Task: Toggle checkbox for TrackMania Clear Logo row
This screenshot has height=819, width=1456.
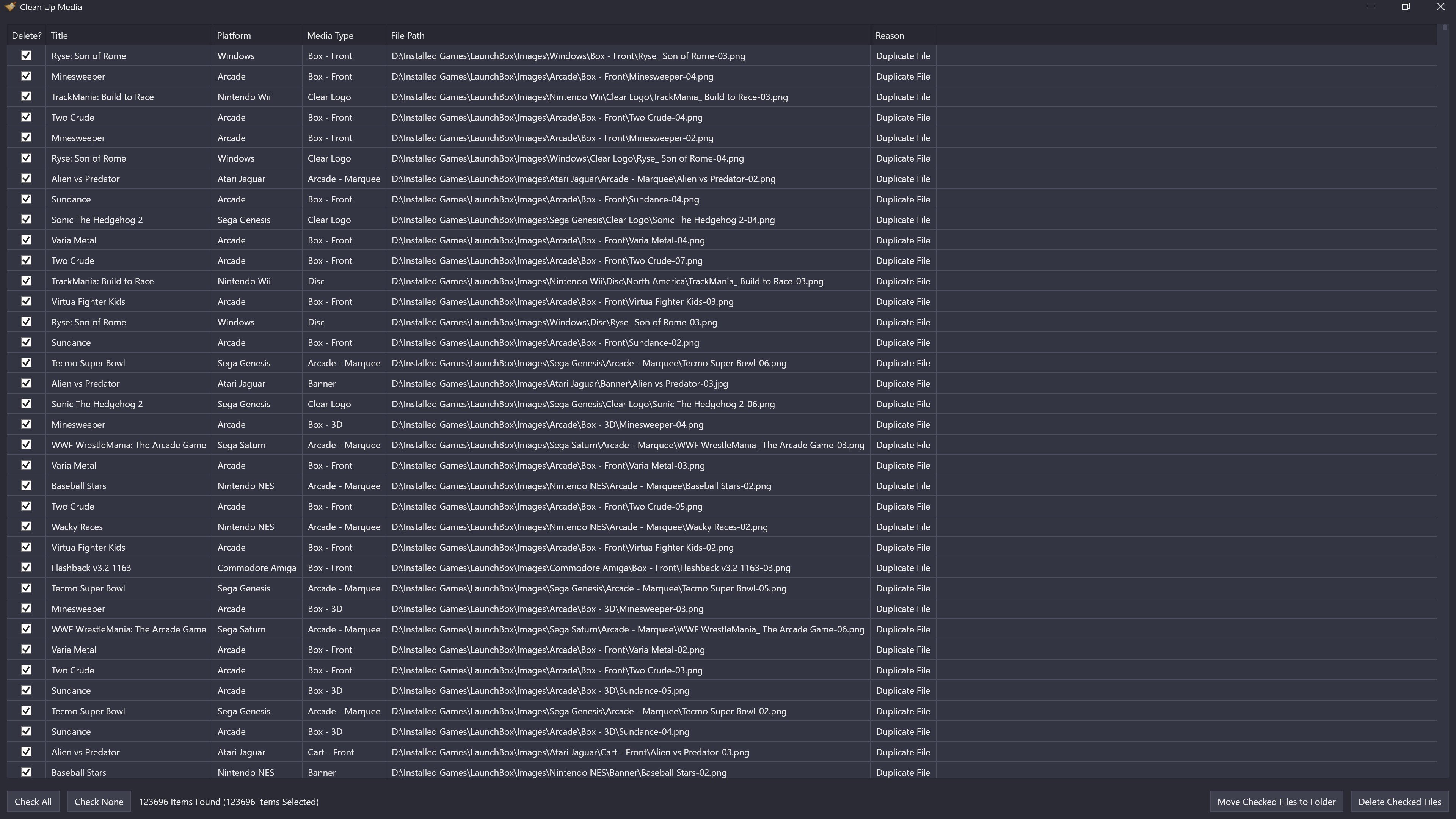Action: [26, 96]
